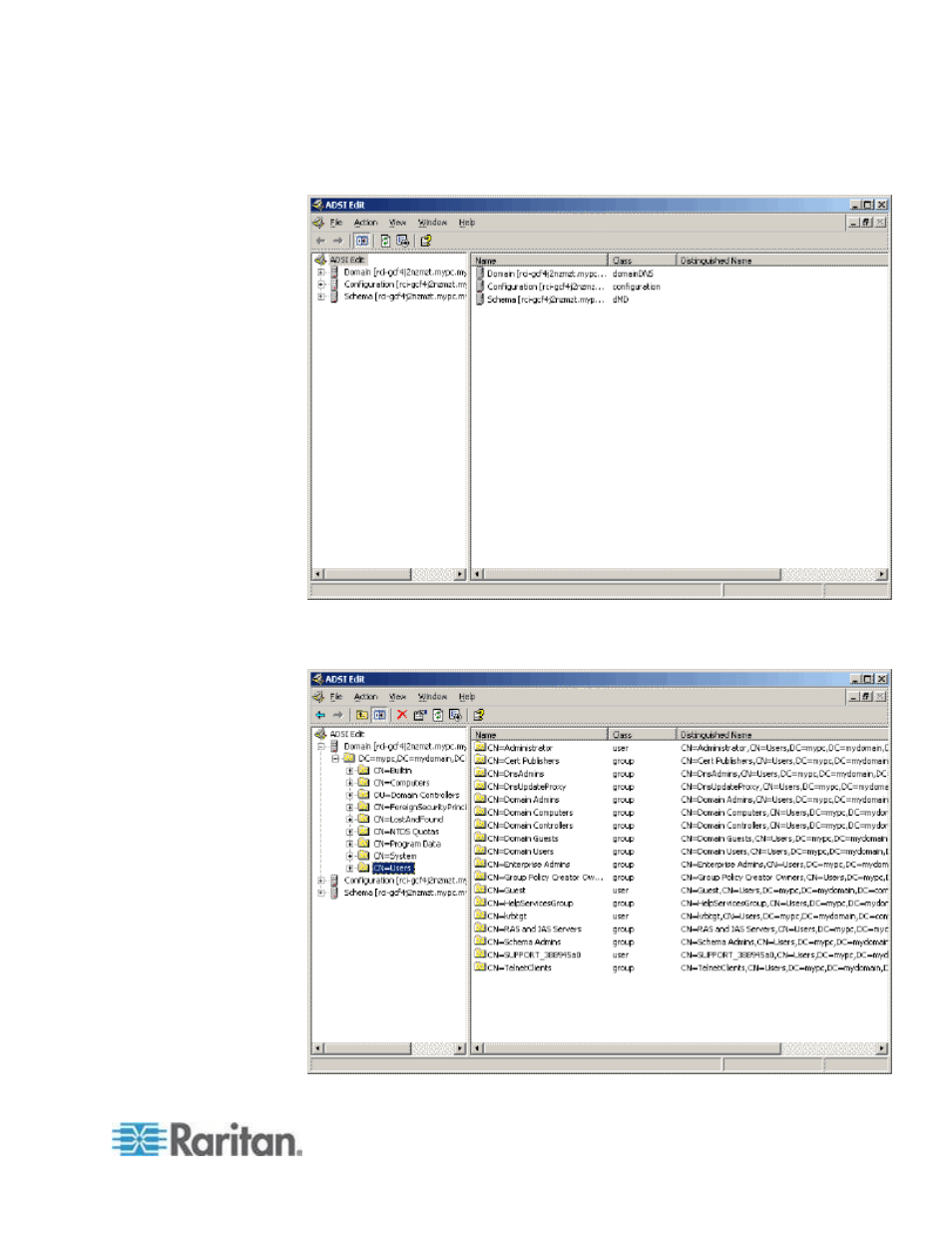This screenshot has height=1233, width=952.
Task: Click Help icon in upper window toolbar
Action: 426,241
